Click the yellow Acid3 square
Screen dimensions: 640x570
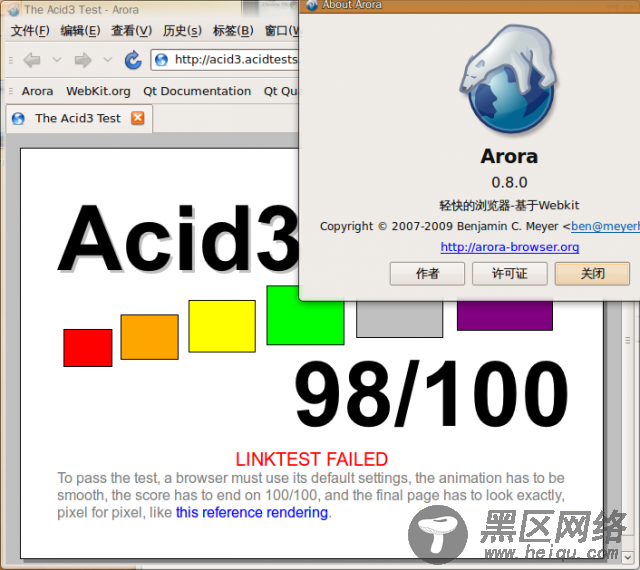(222, 326)
